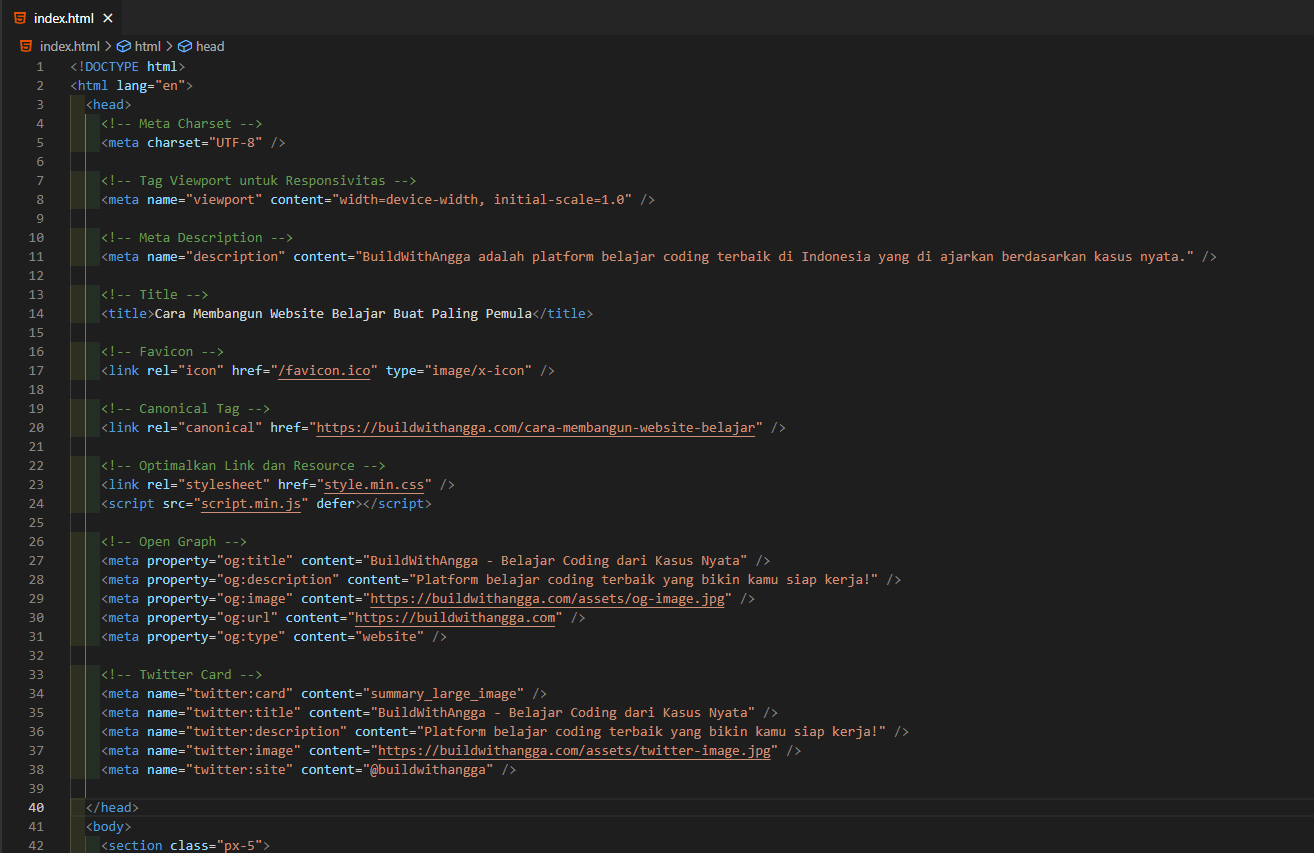
Task: Click line number 14 in the gutter
Action: pyautogui.click(x=36, y=313)
